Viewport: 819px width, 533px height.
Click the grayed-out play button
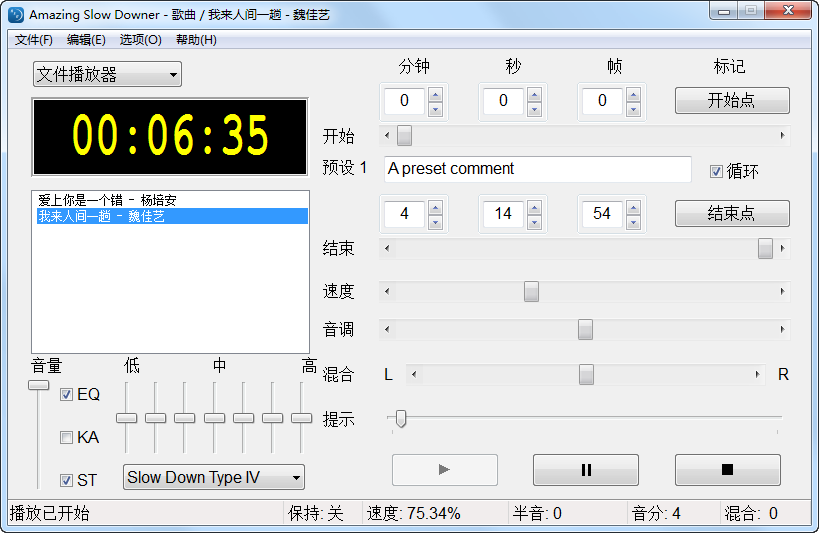pyautogui.click(x=444, y=470)
